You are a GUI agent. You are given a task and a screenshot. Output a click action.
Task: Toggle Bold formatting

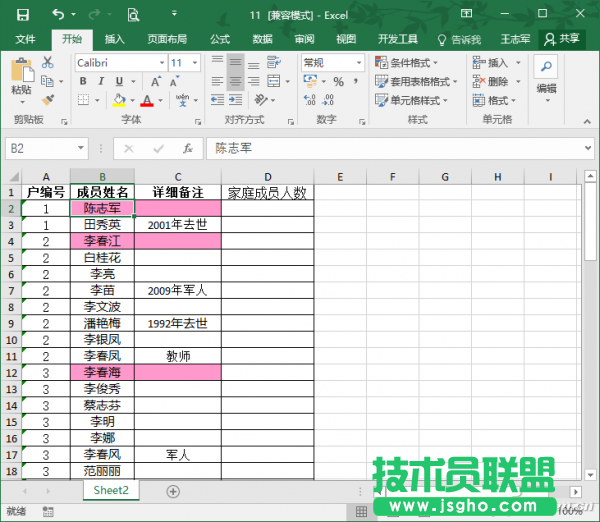coord(83,81)
